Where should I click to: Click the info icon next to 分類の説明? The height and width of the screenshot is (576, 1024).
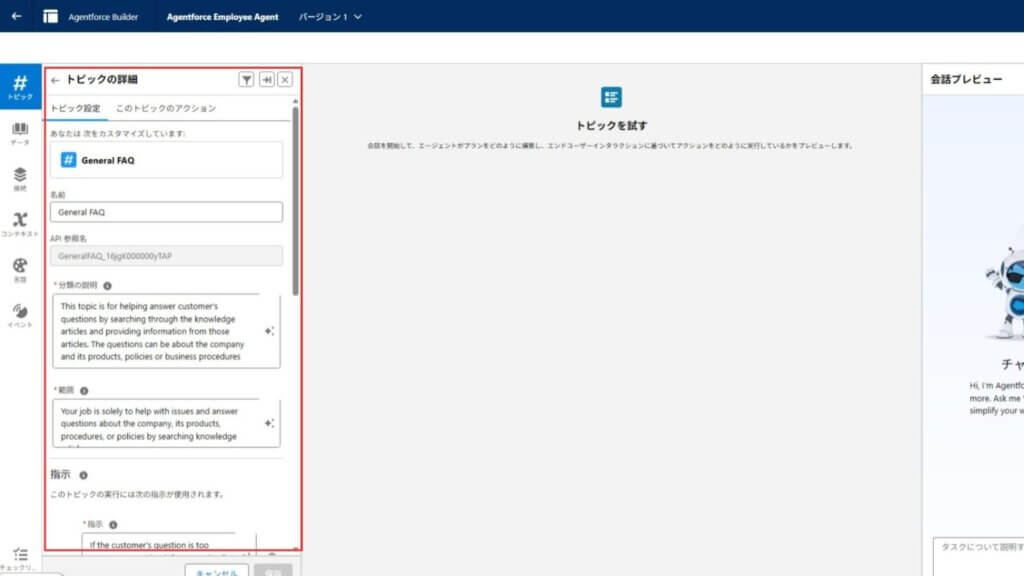pyautogui.click(x=107, y=285)
